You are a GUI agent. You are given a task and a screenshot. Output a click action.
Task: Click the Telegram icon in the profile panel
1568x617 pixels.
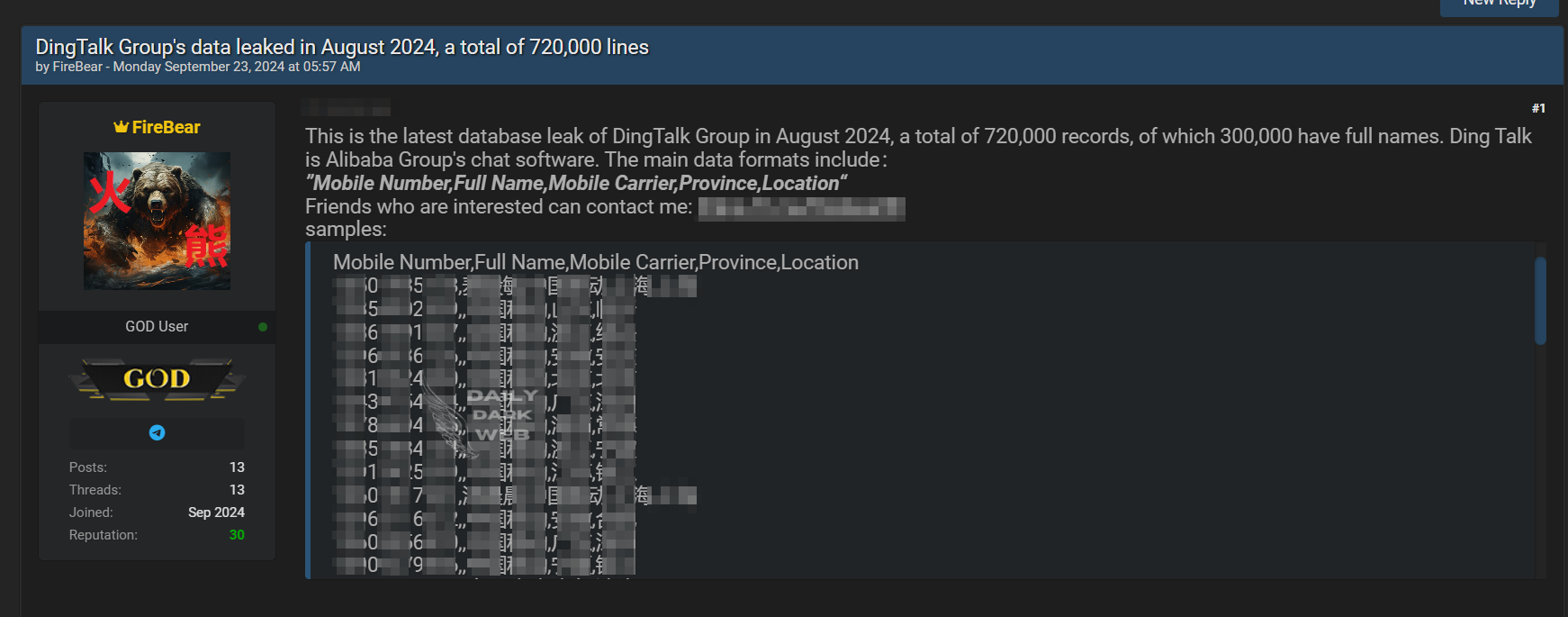tap(157, 433)
